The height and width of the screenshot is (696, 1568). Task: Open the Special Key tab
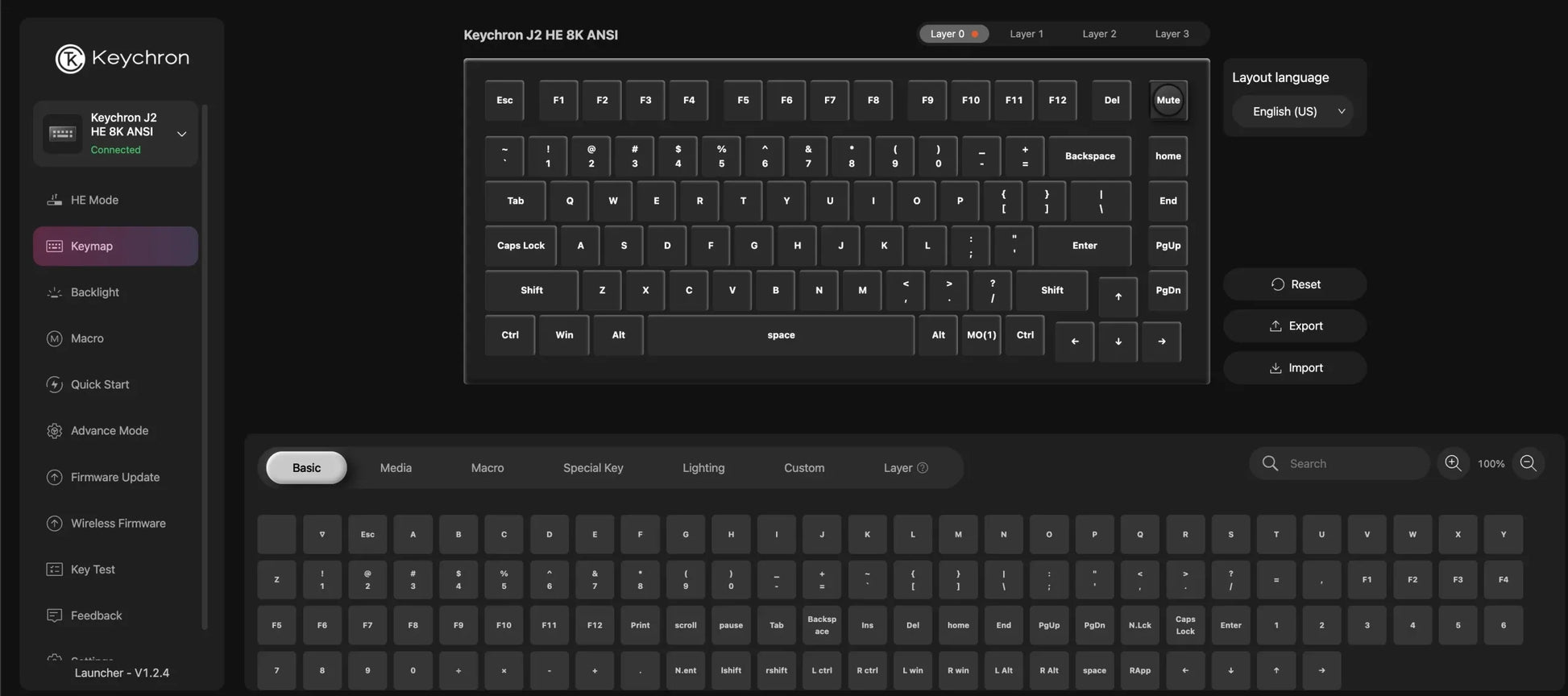click(593, 468)
